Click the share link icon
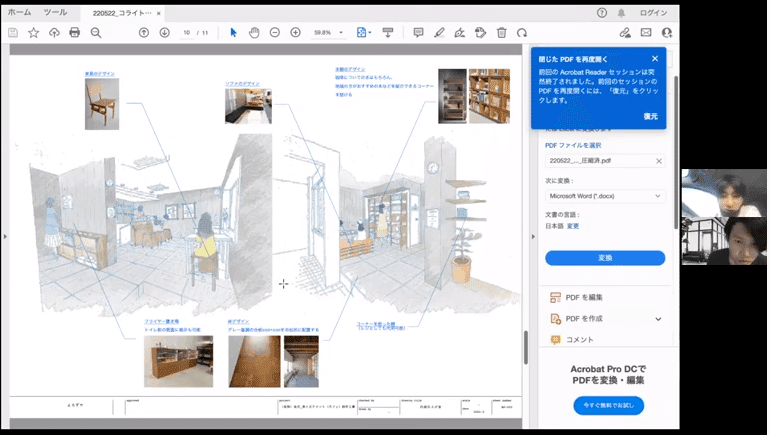770x435 pixels. 625,33
